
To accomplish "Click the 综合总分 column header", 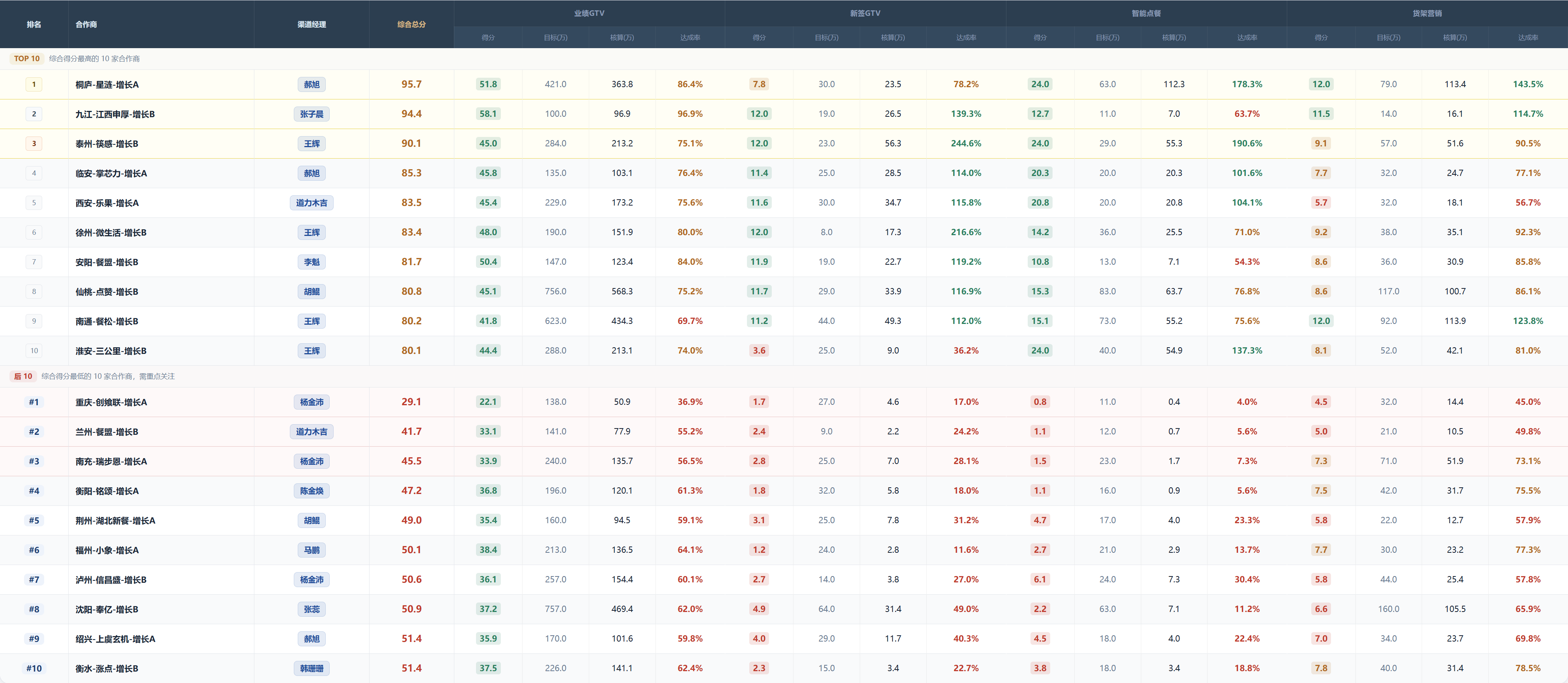I will point(411,24).
